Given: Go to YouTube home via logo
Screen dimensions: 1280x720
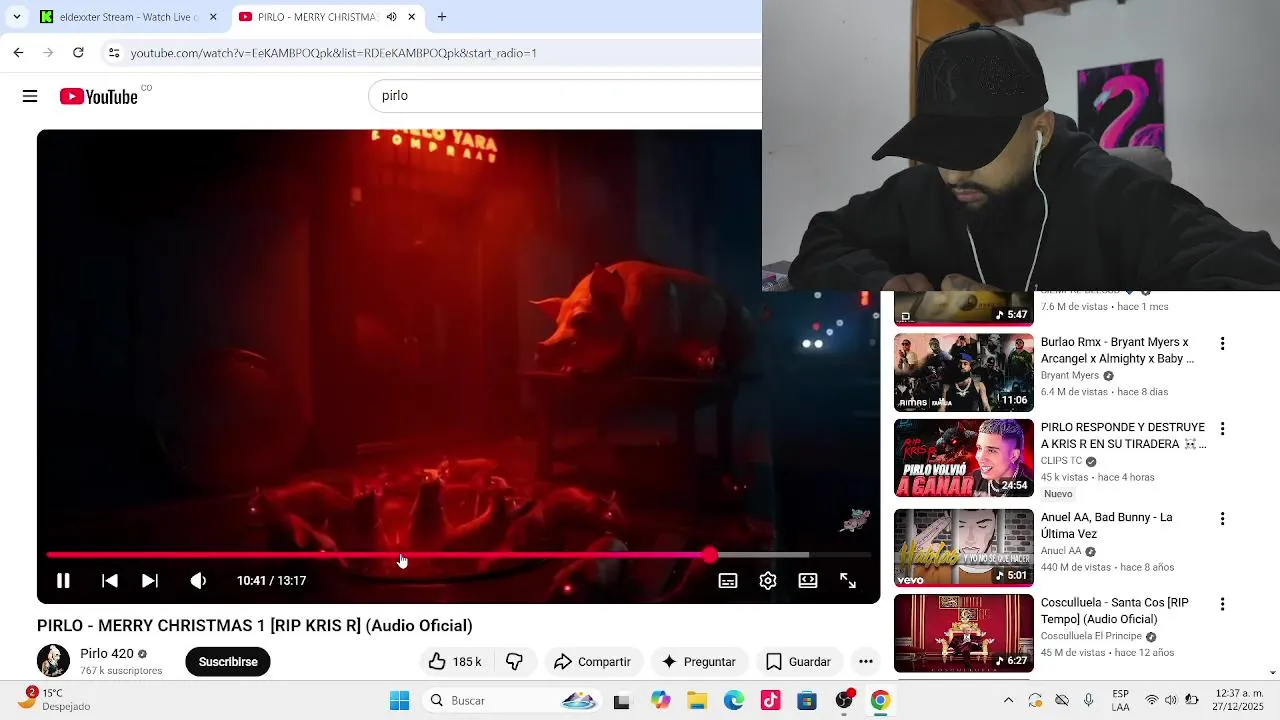Looking at the screenshot, I should [99, 96].
